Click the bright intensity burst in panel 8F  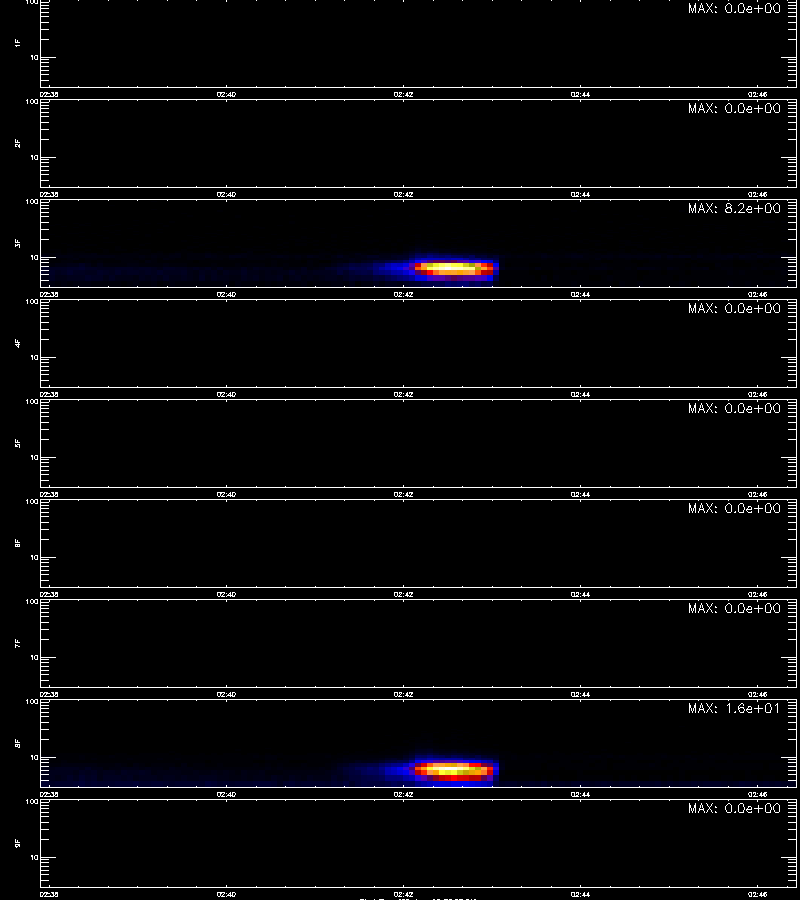click(455, 769)
